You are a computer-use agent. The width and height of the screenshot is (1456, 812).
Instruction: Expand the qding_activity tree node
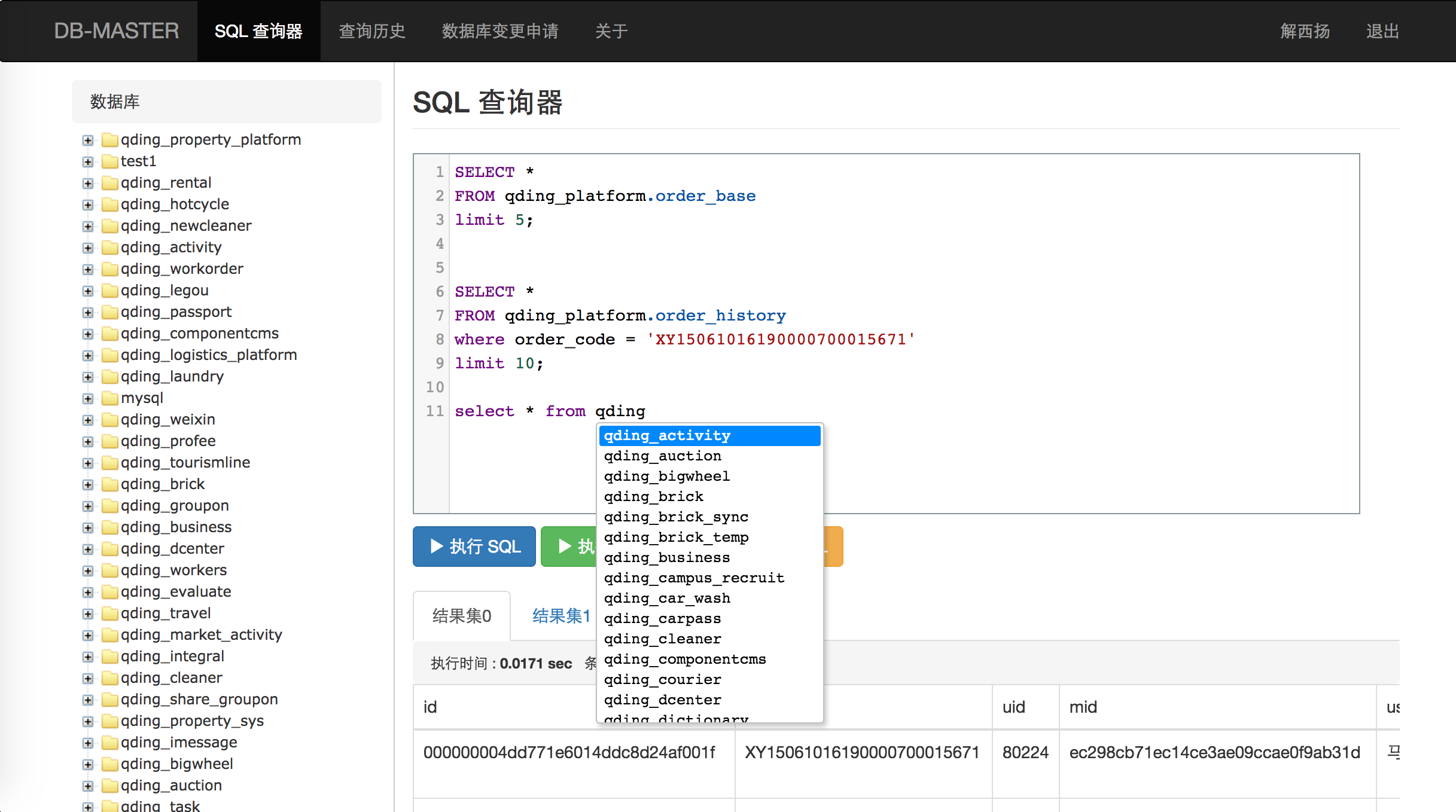pos(88,248)
